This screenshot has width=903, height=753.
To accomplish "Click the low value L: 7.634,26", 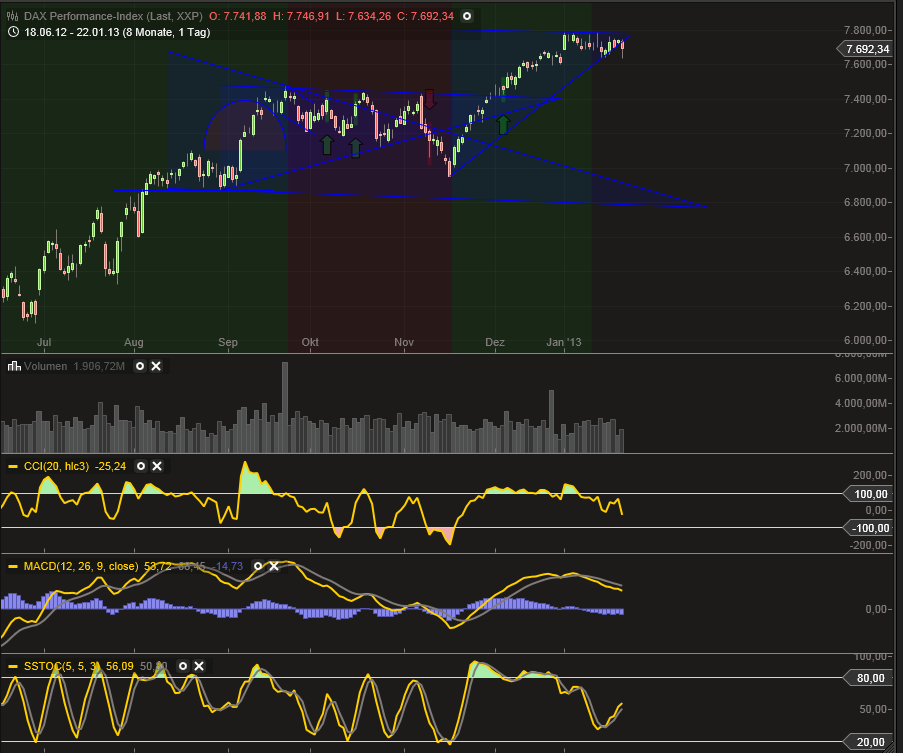I will (363, 16).
